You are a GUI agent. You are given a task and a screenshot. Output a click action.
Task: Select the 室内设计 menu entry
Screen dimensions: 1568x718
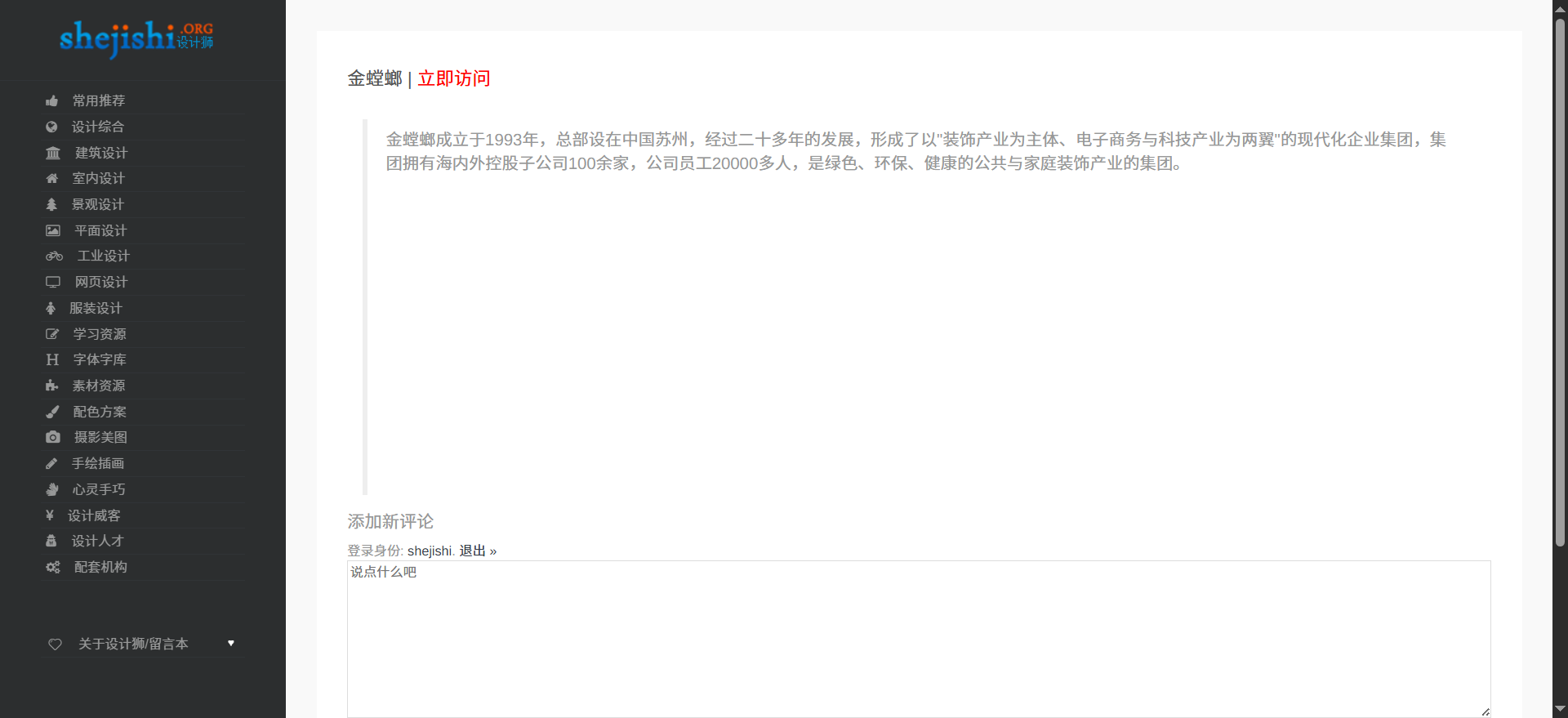99,178
